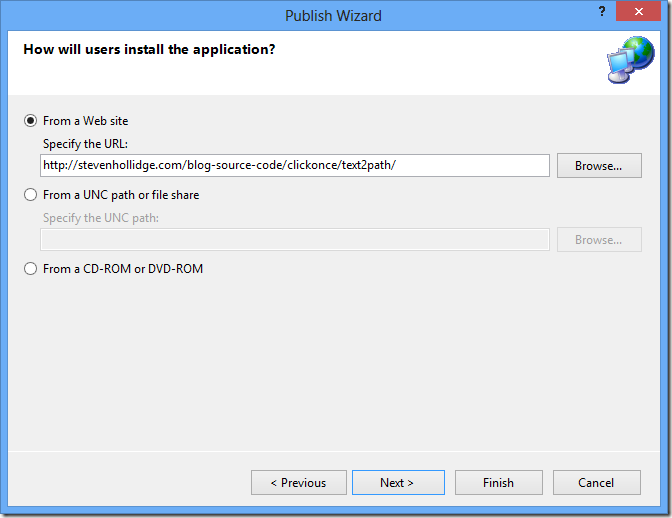The image size is (672, 518).
Task: Click the 'From a CD-ROM or DVD-ROM' label text
Action: [123, 269]
